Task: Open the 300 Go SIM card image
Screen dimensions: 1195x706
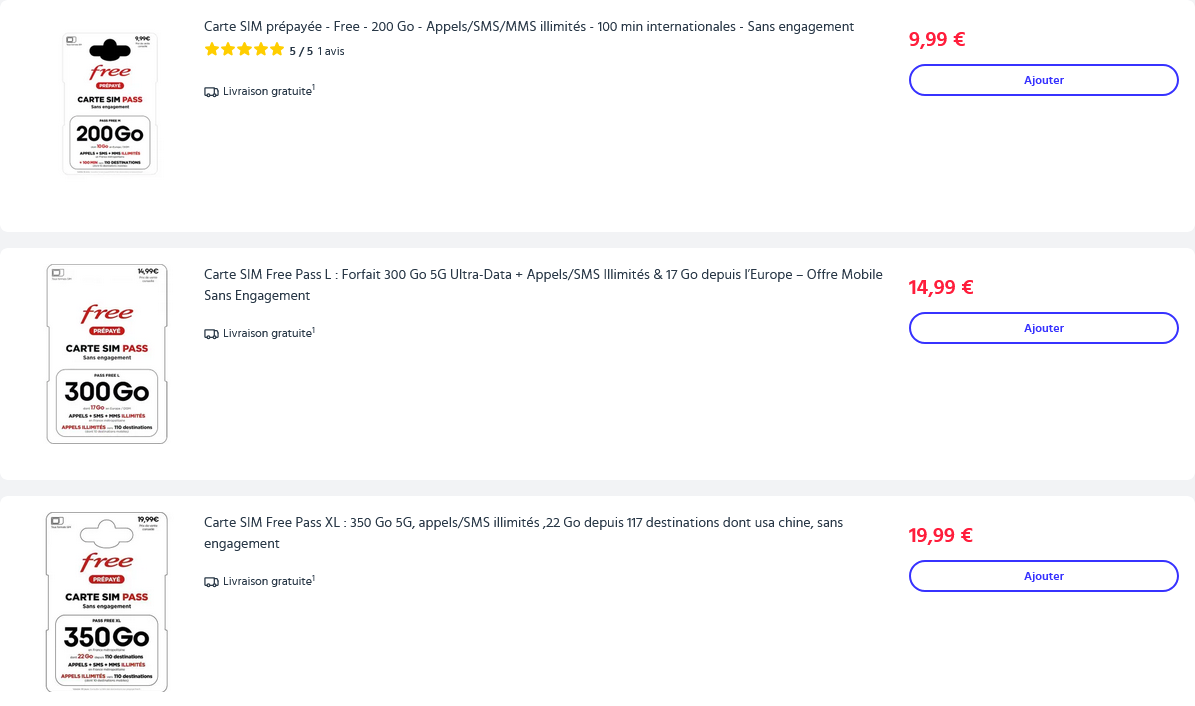Action: [107, 353]
